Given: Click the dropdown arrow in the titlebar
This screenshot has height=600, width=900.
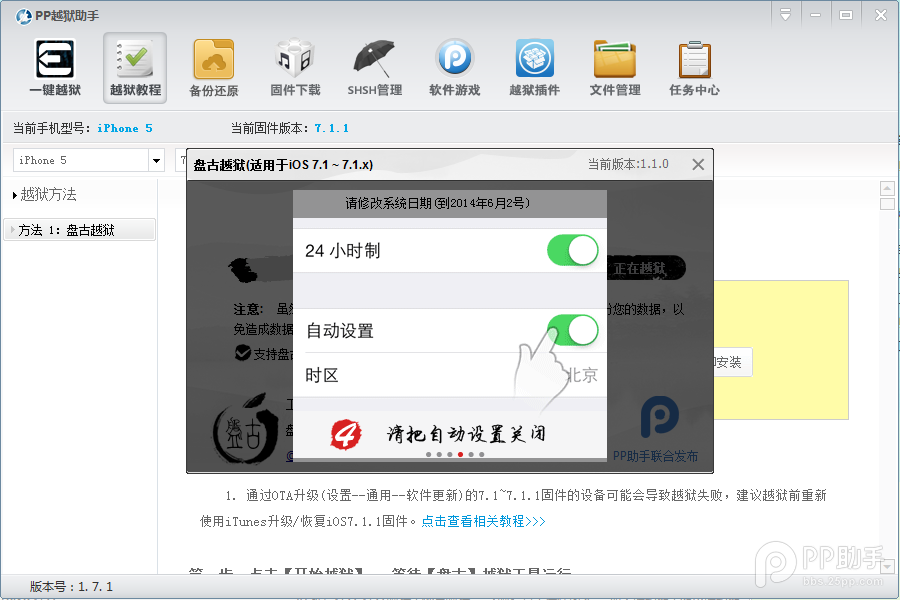Looking at the screenshot, I should 786,14.
